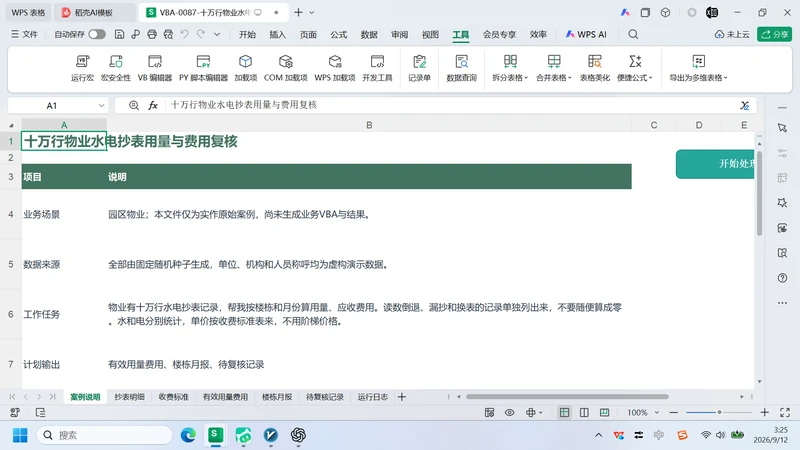Open WPS AI button
800x450 pixels.
tap(586, 34)
